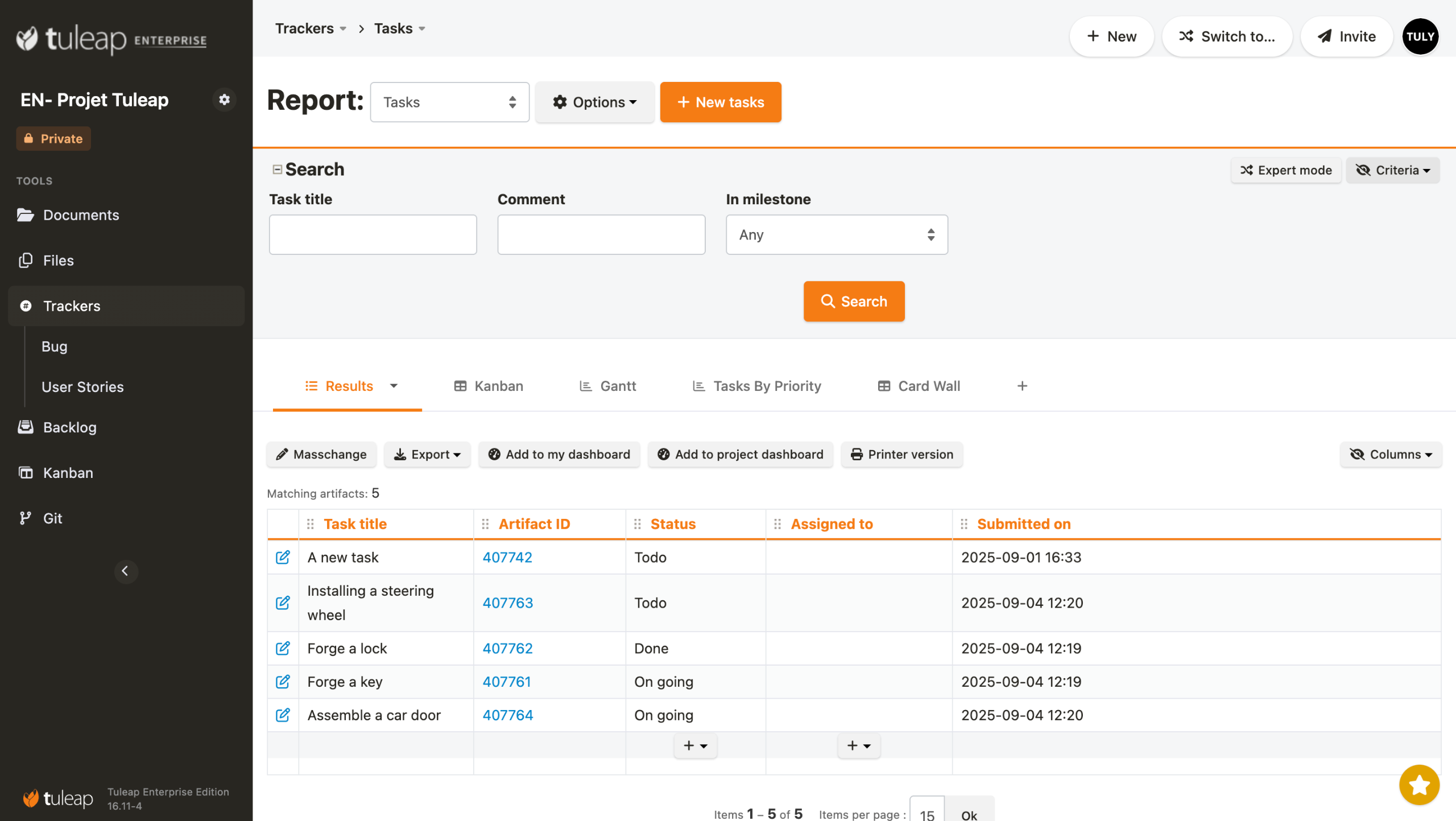Collapse the Search section
The width and height of the screenshot is (1456, 821).
click(x=278, y=170)
